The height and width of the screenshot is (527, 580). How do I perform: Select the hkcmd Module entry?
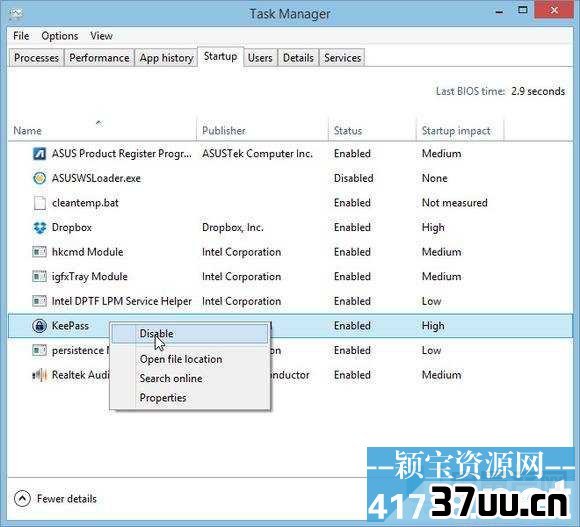click(87, 252)
